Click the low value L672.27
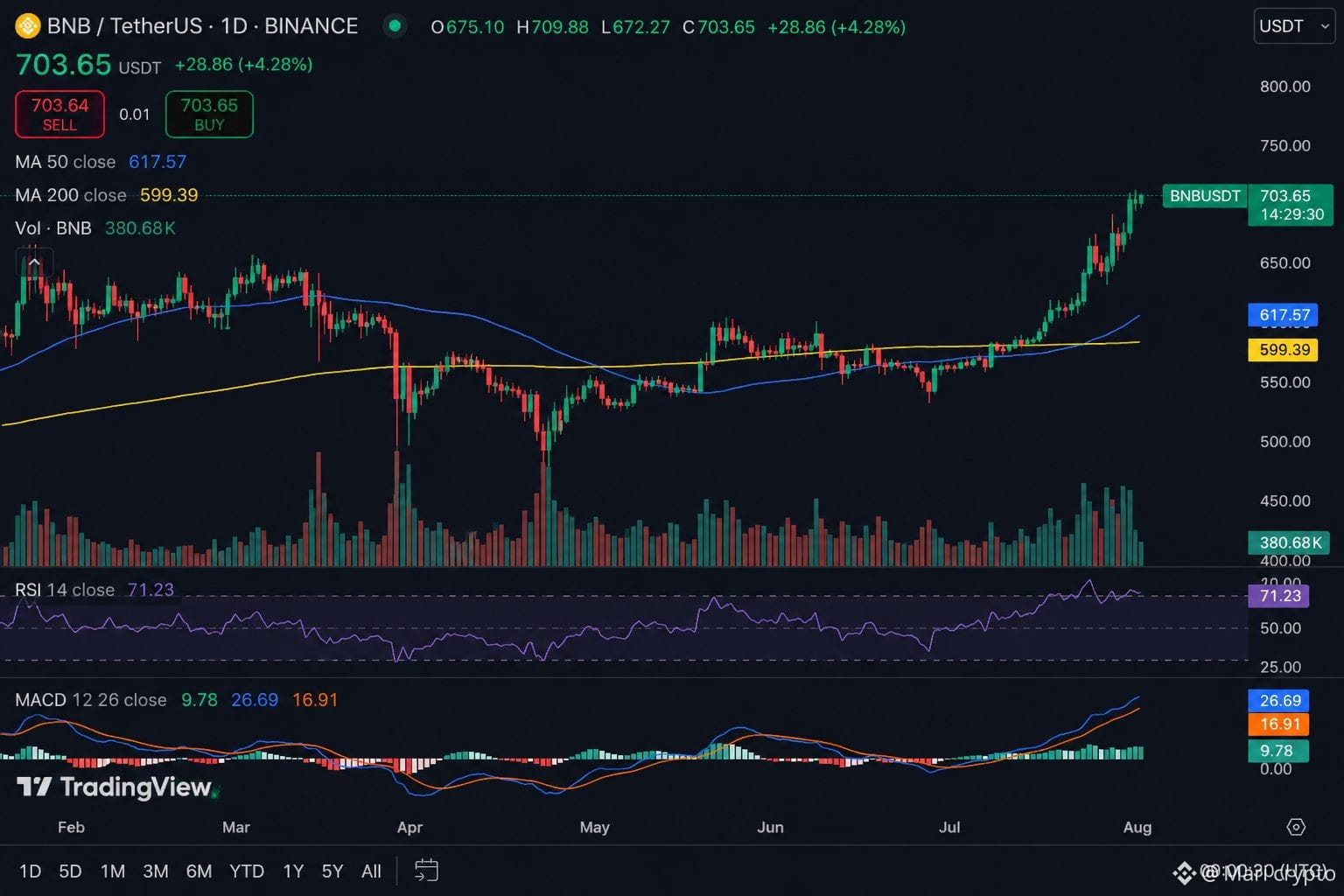Image resolution: width=1344 pixels, height=896 pixels. click(635, 27)
